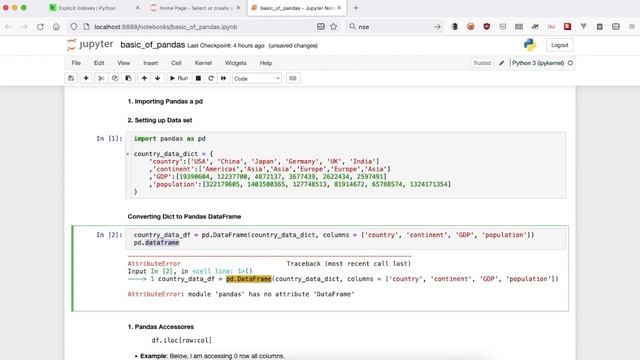Open the Kernel menu
The height and width of the screenshot is (360, 640).
203,63
